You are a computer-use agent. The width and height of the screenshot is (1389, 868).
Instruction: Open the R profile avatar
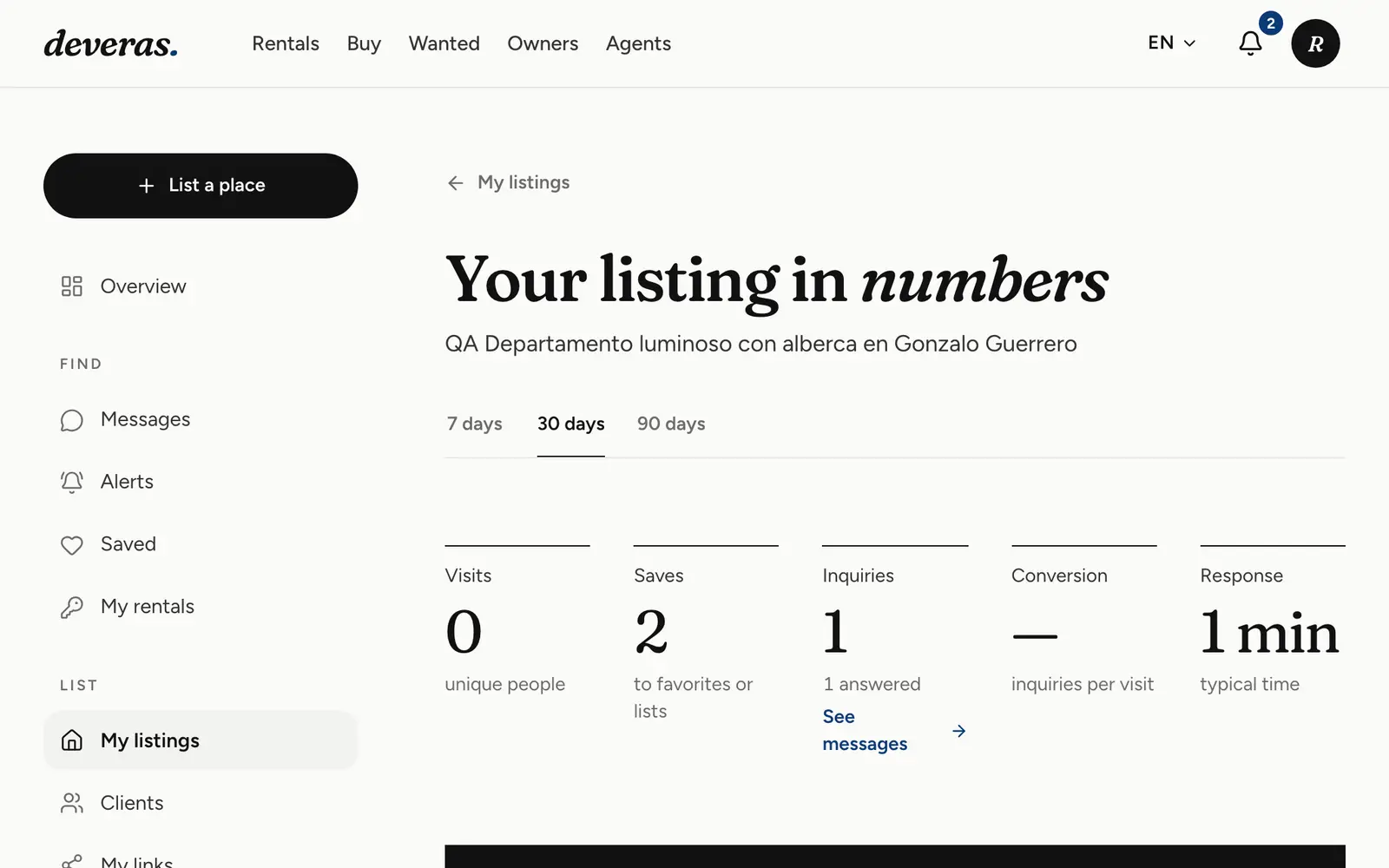(1315, 43)
